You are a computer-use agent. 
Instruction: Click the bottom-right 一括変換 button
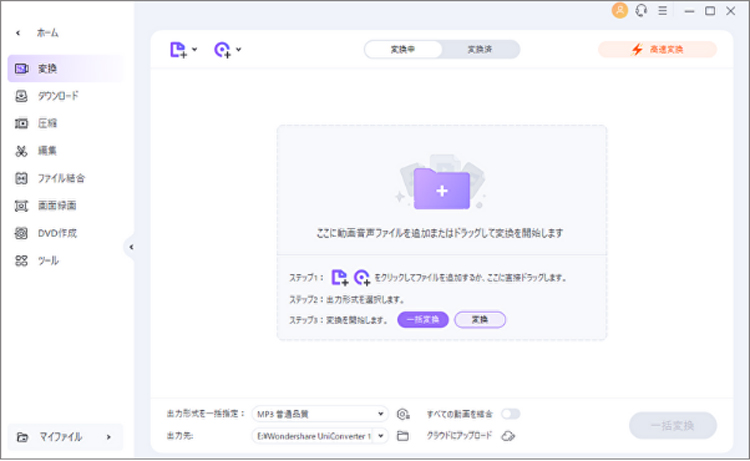(673, 426)
